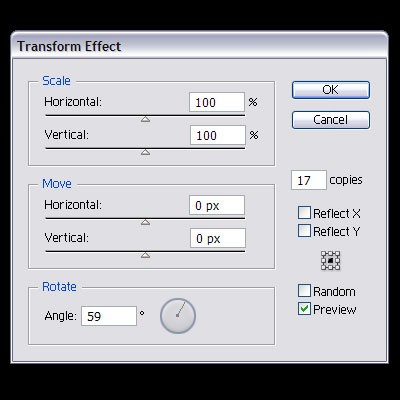Select the Move Vertical px field
Image resolution: width=400 pixels, height=400 pixels.
coord(218,238)
